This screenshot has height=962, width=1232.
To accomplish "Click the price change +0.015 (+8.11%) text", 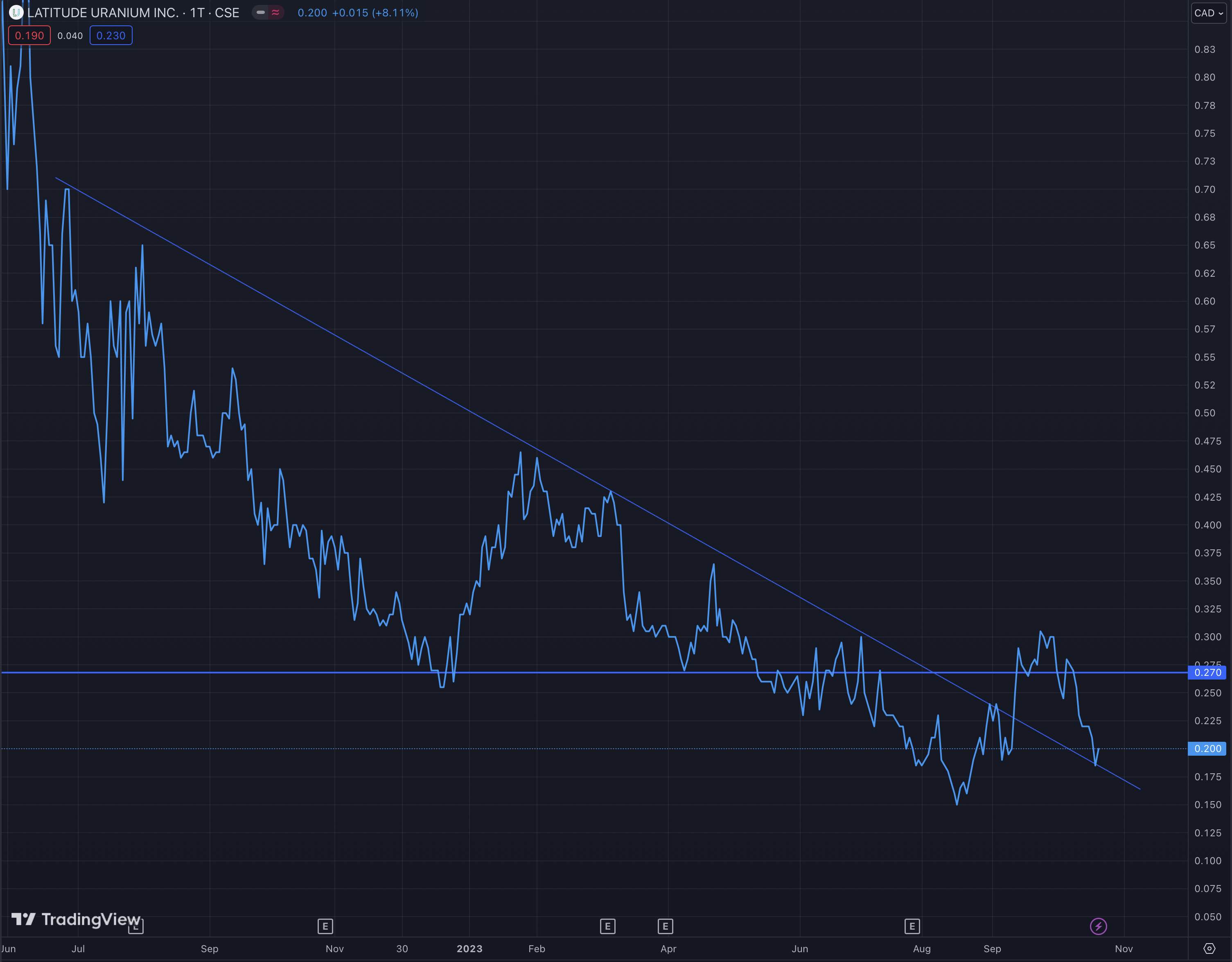I will pyautogui.click(x=375, y=12).
